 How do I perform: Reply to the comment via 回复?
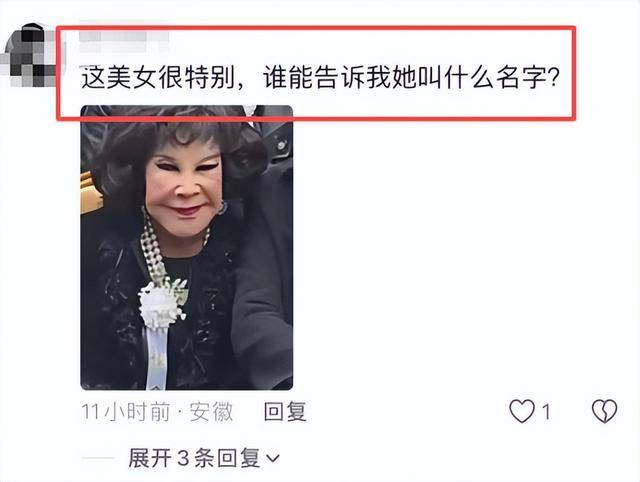[x=285, y=411]
